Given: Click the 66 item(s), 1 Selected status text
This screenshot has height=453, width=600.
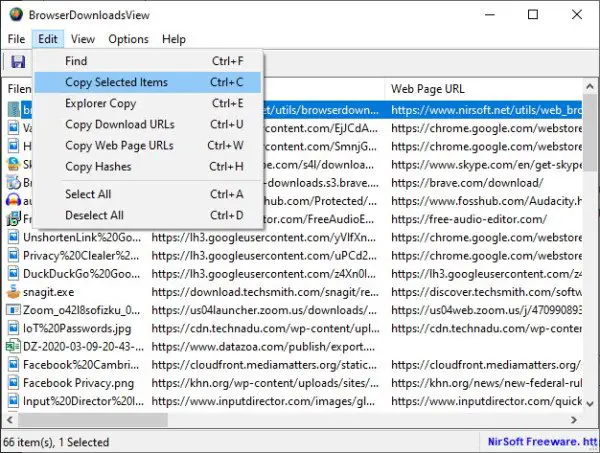Looking at the screenshot, I should [x=56, y=442].
